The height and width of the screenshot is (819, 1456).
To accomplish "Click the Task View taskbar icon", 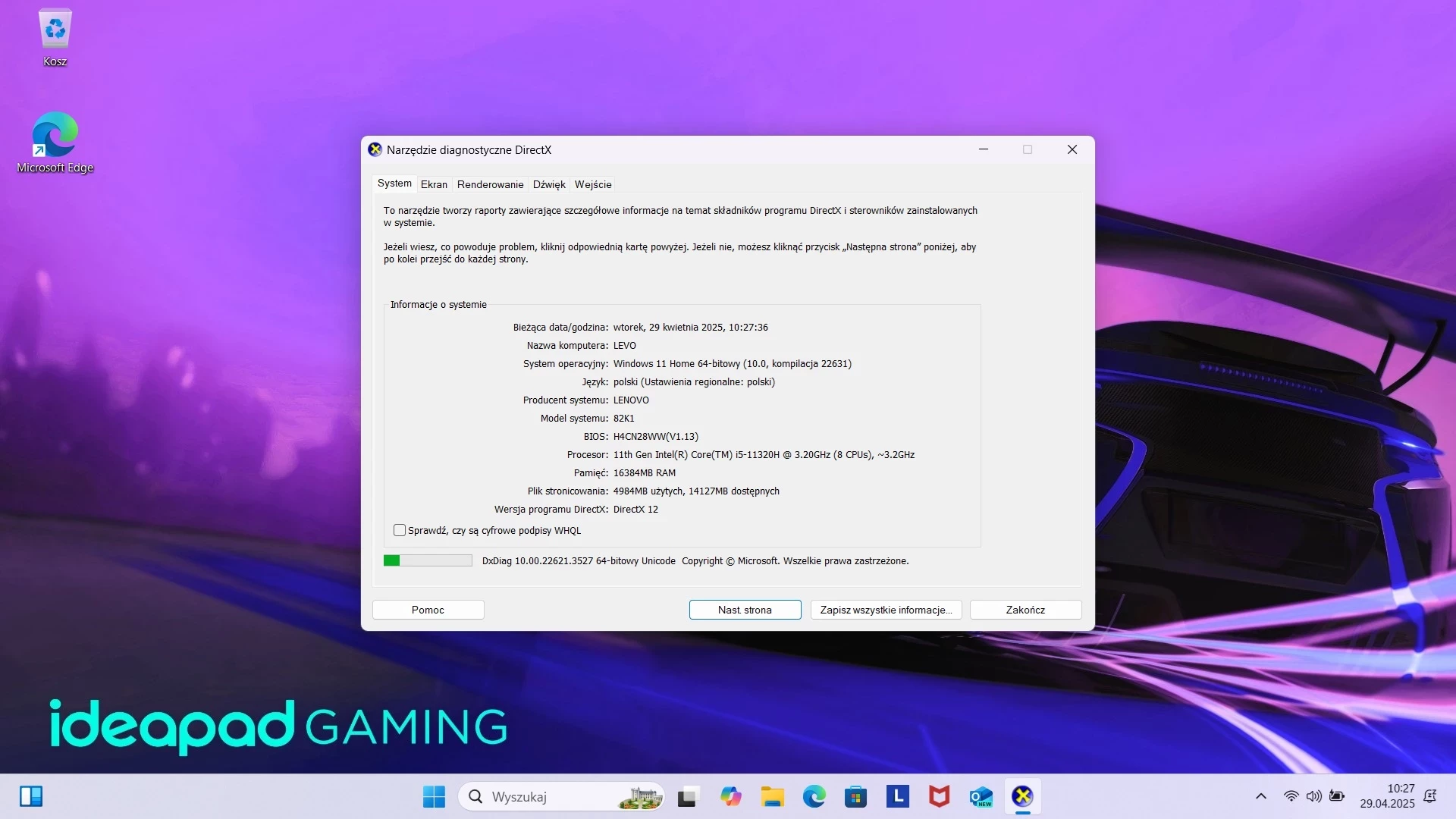I will [x=687, y=796].
